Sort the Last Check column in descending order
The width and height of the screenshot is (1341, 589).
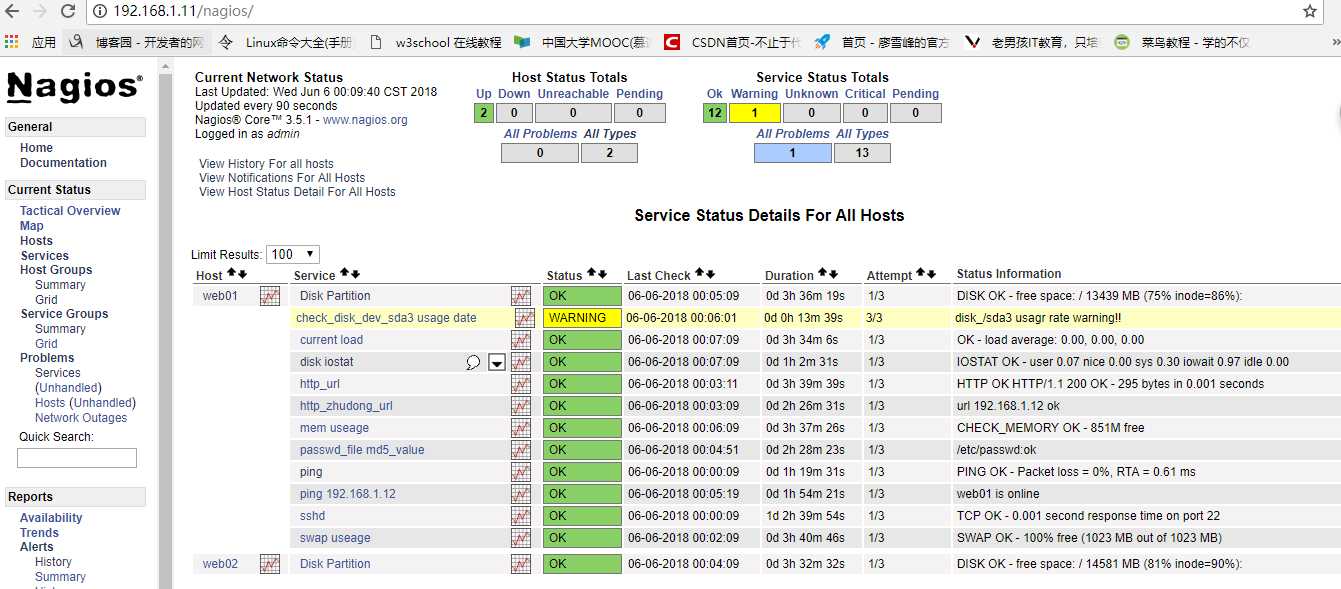[x=712, y=273]
